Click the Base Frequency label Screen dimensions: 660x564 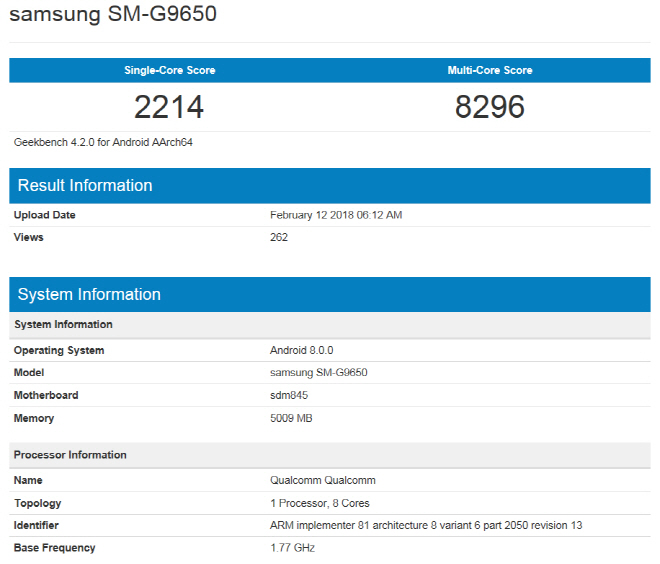(55, 548)
